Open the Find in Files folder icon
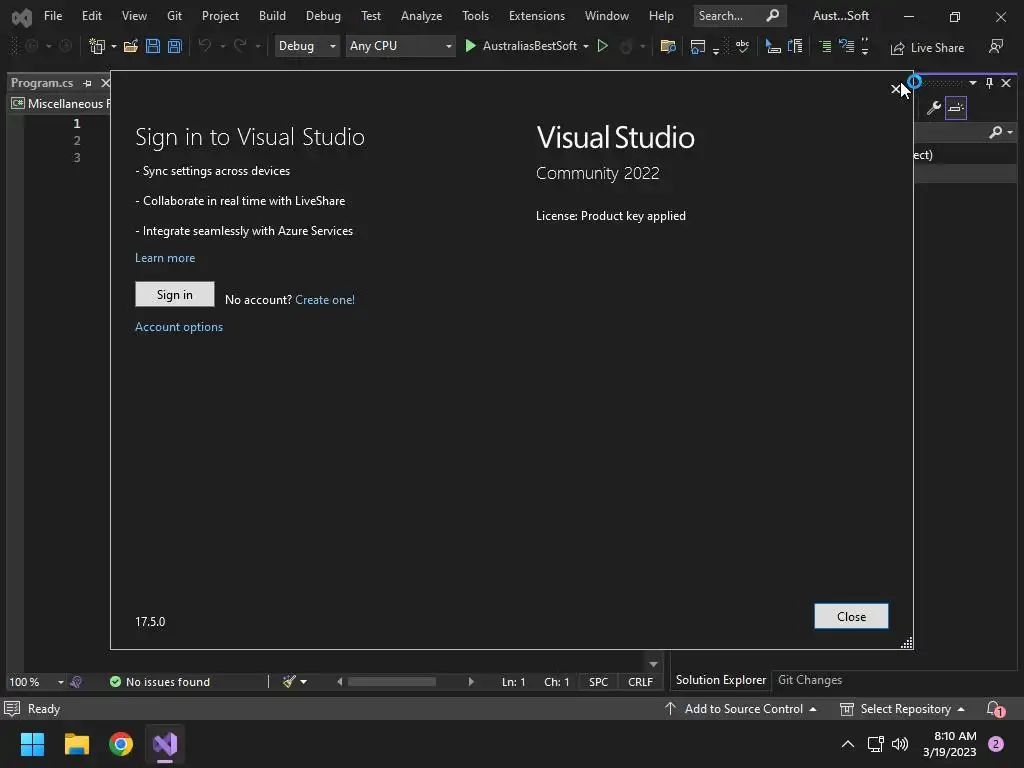Viewport: 1024px width, 768px height. 667,46
